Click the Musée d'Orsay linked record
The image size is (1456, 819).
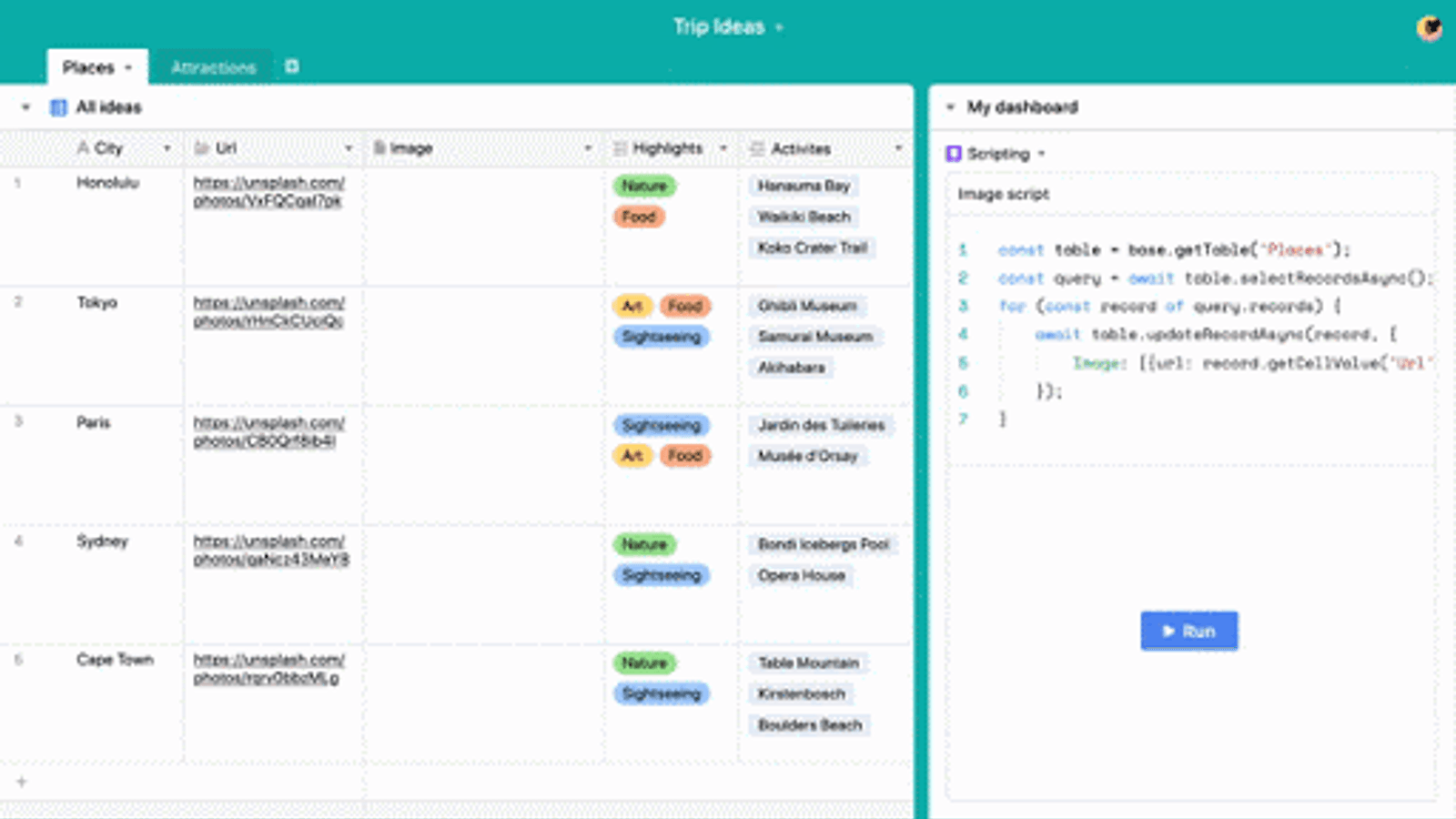[x=808, y=456]
